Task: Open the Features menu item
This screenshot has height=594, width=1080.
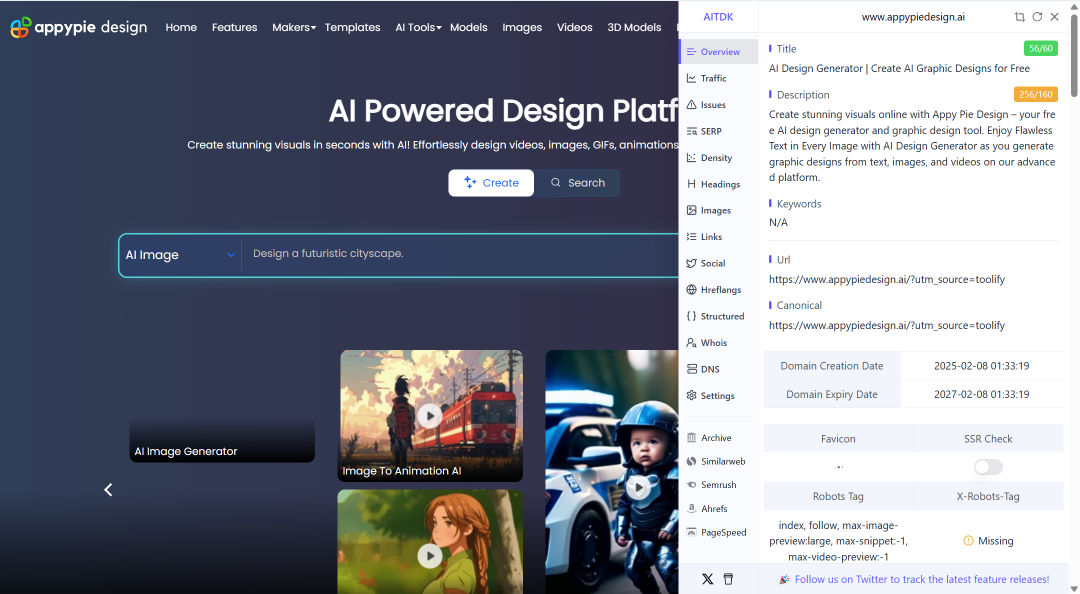Action: pos(234,27)
